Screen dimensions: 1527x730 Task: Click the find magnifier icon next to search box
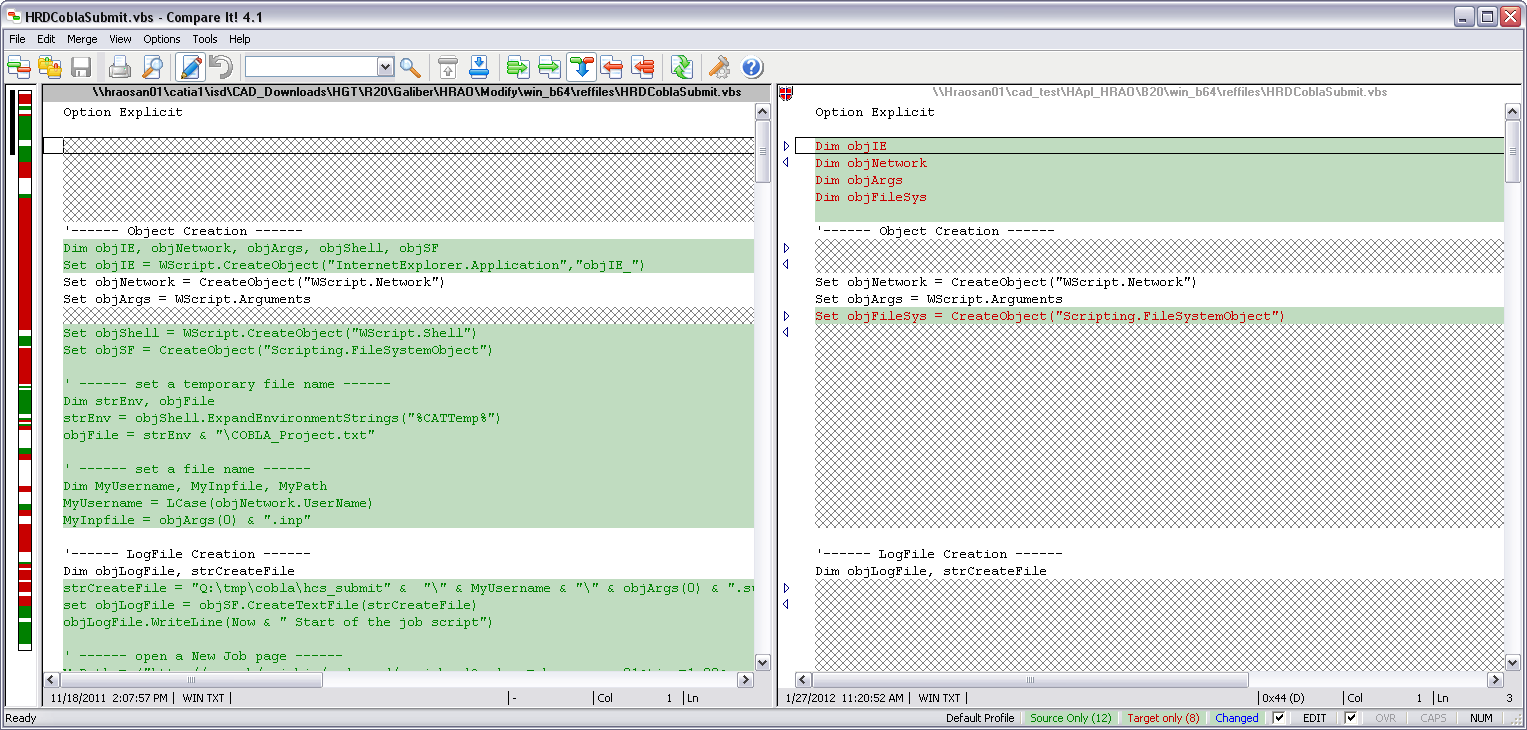(x=410, y=67)
